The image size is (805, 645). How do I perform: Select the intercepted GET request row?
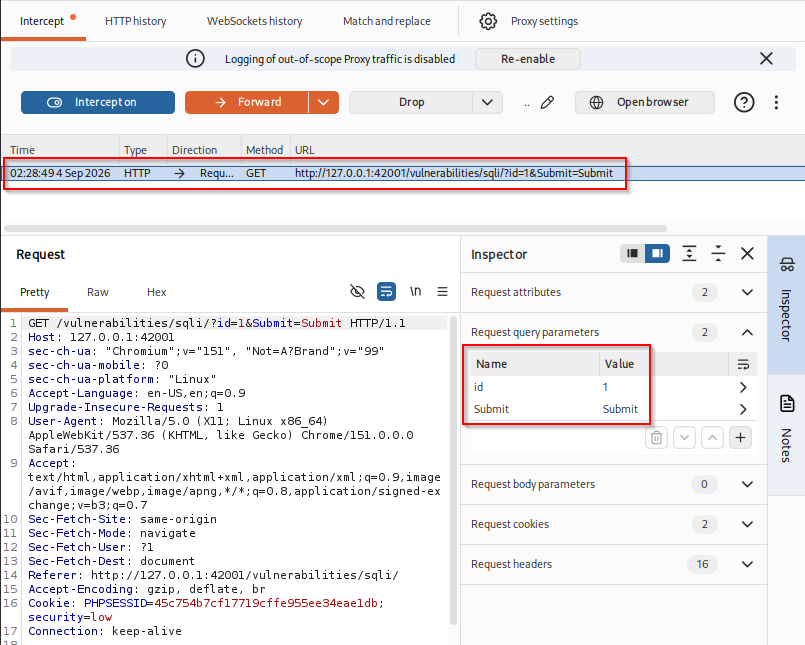(x=402, y=173)
